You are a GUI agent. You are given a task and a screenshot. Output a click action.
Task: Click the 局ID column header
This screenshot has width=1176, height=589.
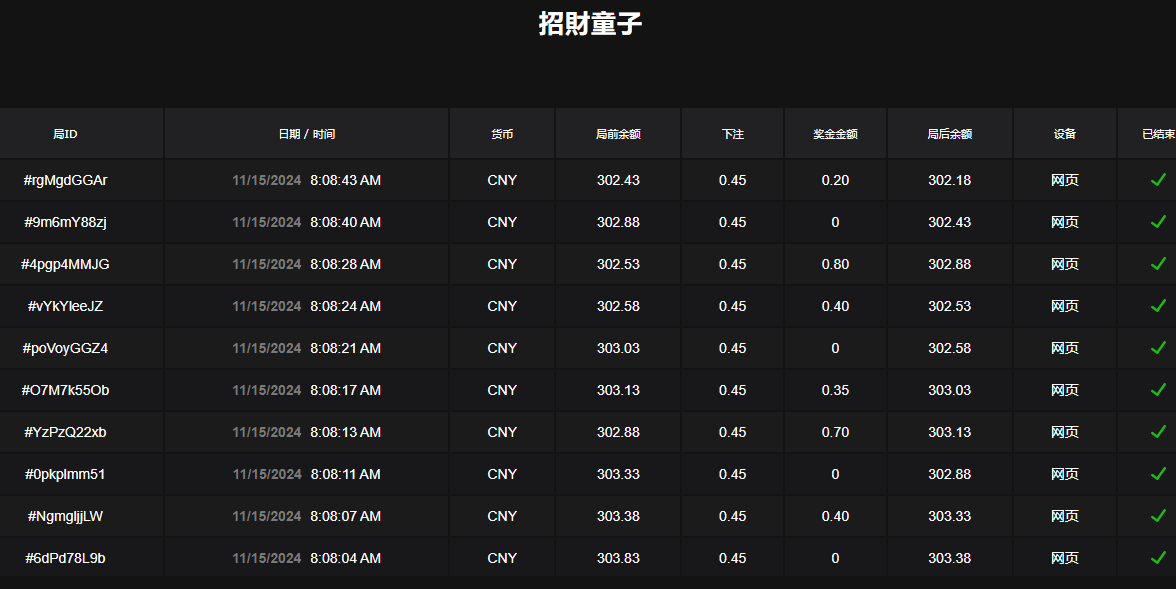(x=81, y=133)
